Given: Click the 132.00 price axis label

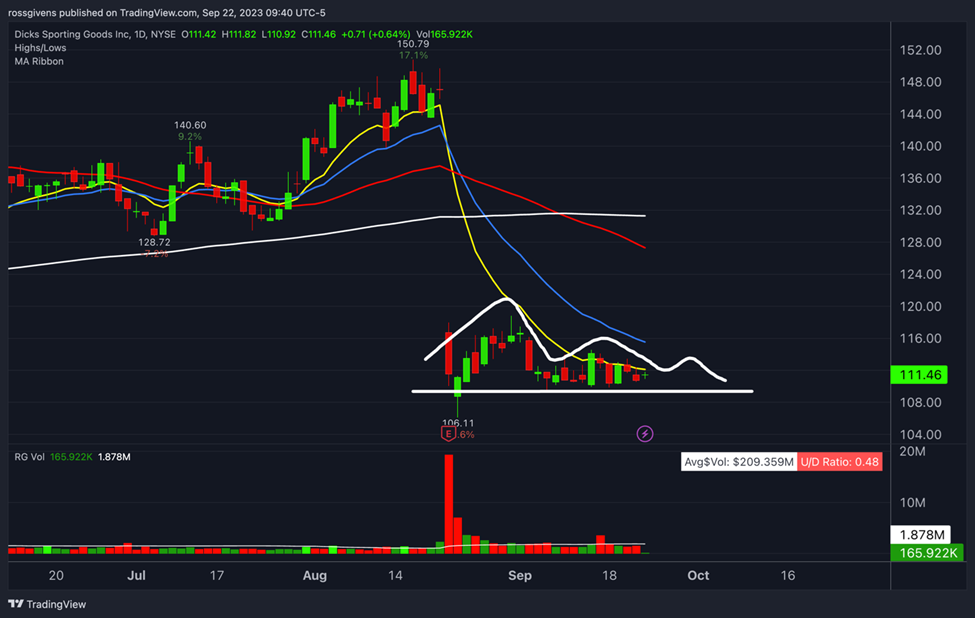Looking at the screenshot, I should [x=920, y=210].
